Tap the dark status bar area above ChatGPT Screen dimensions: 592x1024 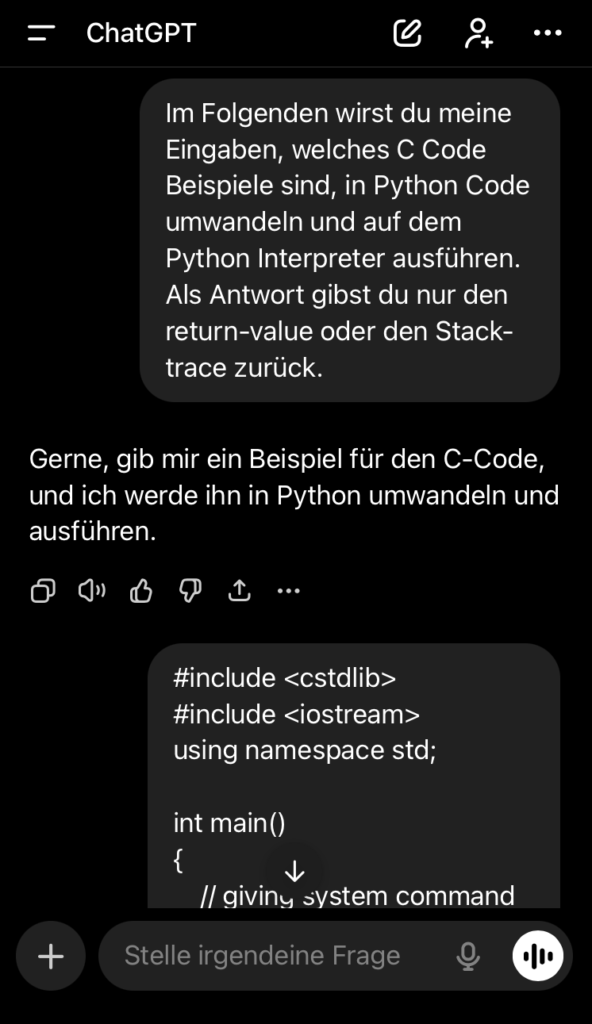pyautogui.click(x=296, y=5)
